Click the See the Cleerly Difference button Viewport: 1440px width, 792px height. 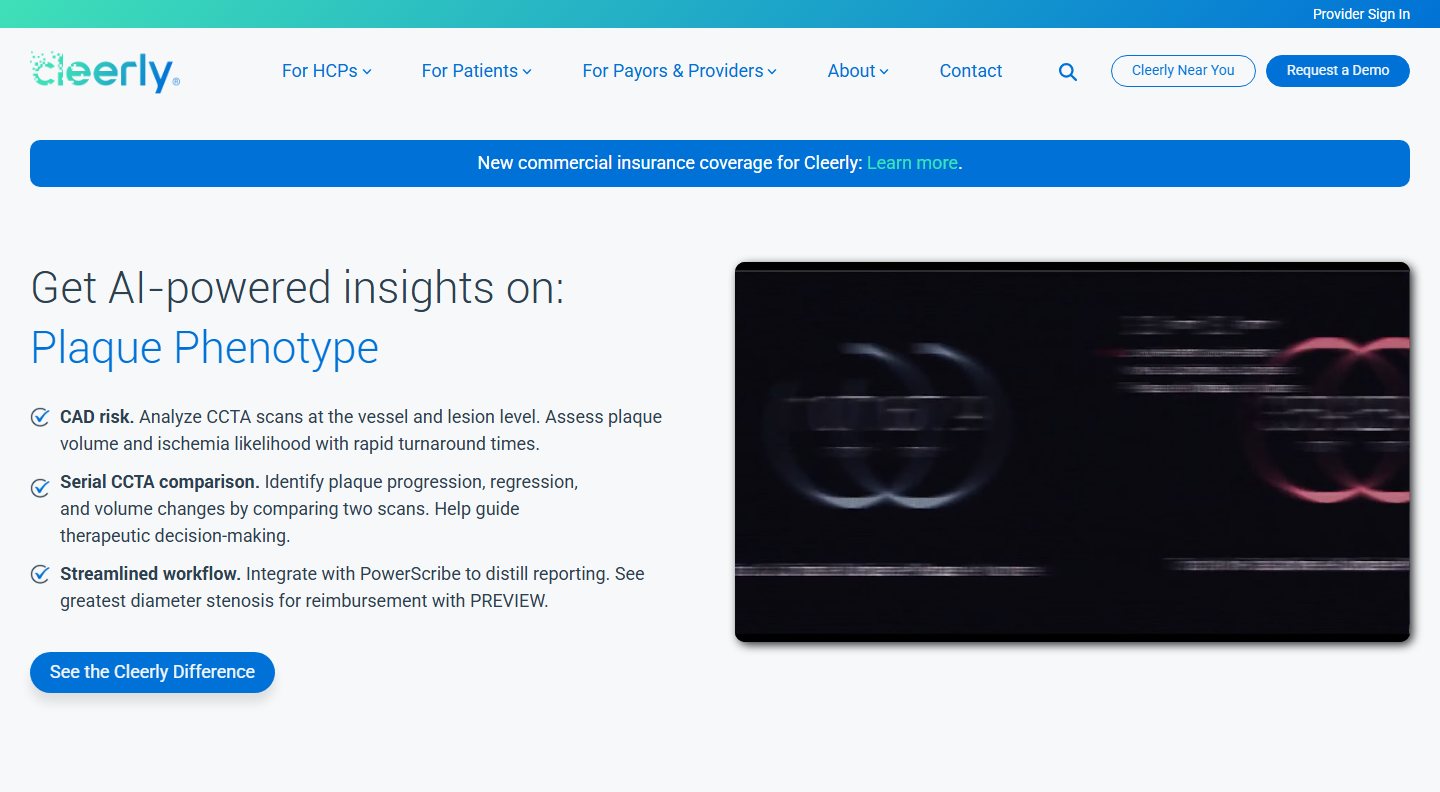[152, 672]
